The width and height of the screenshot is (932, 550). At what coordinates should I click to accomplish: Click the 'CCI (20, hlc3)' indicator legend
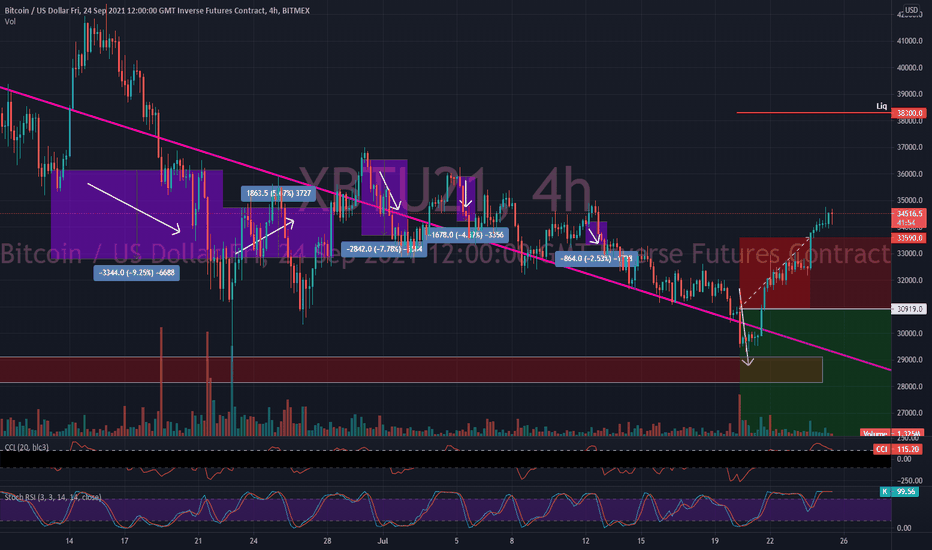(27, 447)
